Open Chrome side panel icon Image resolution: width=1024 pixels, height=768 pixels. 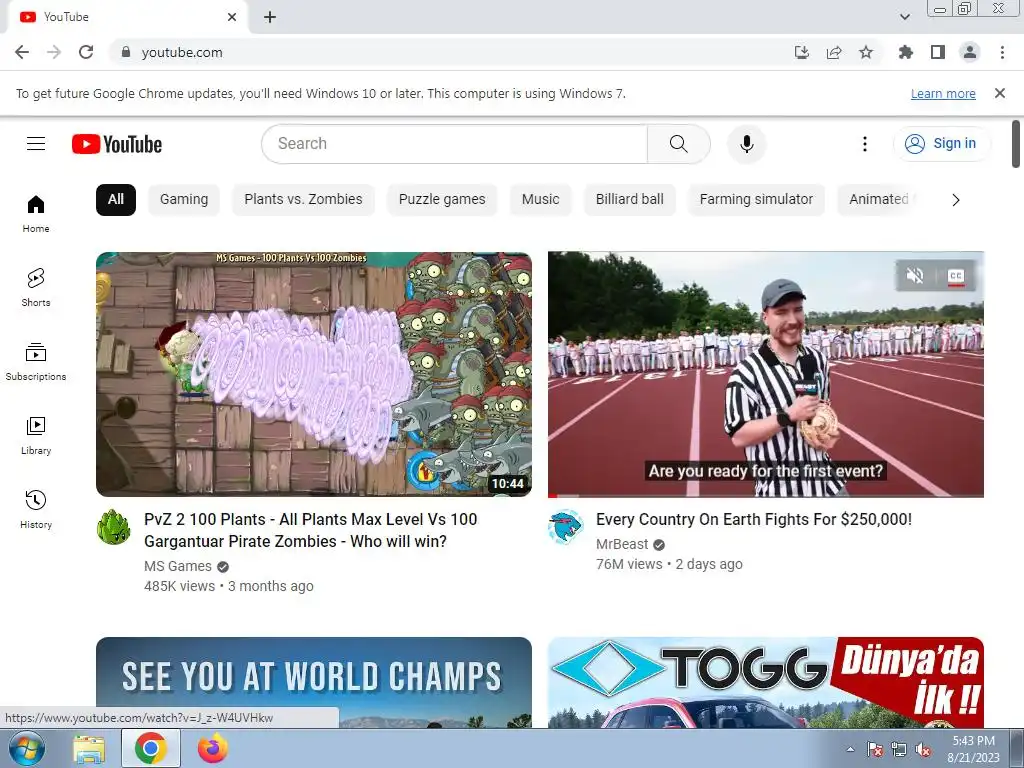[x=938, y=52]
